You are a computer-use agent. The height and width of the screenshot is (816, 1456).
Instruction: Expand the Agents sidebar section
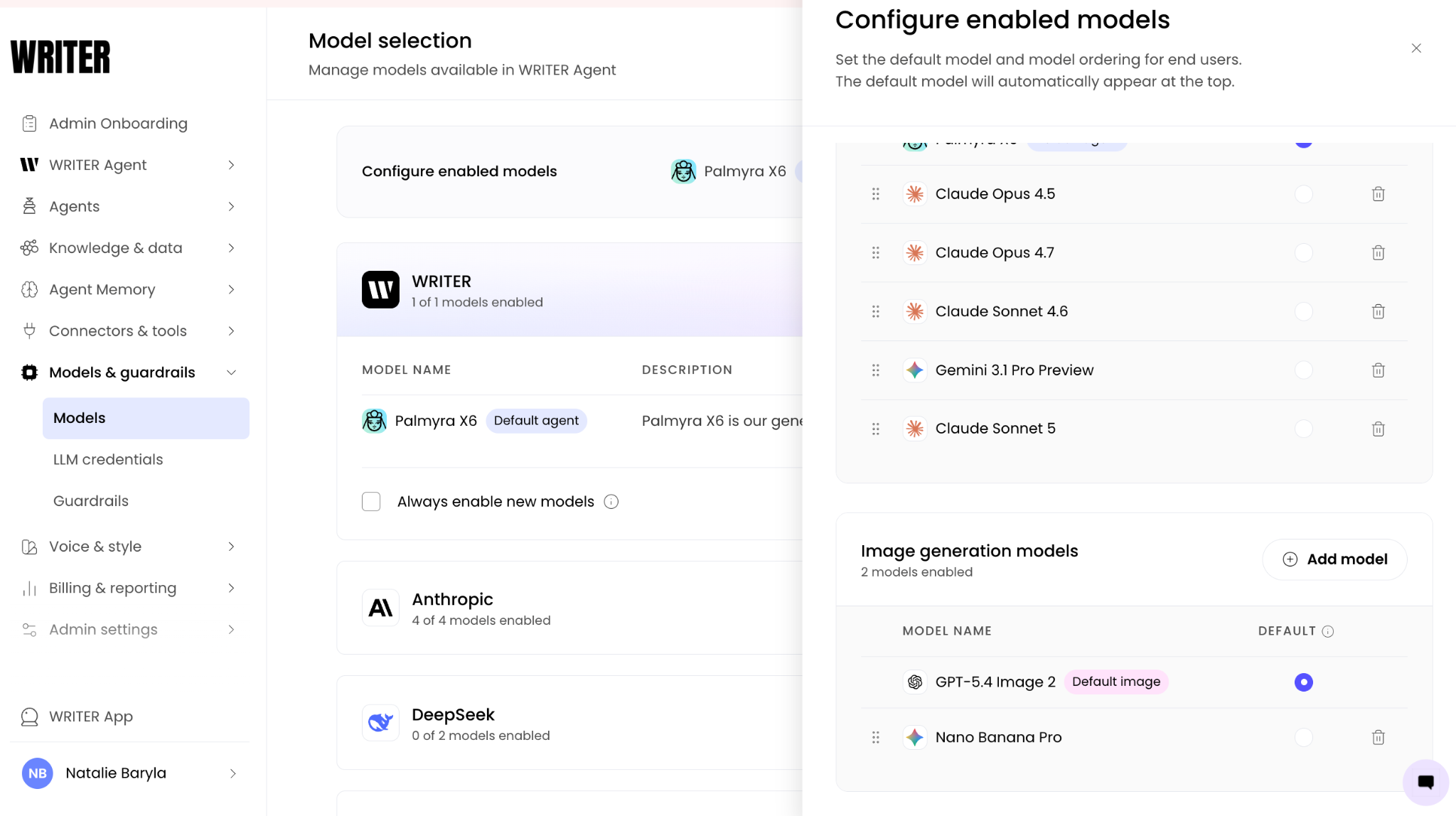231,206
